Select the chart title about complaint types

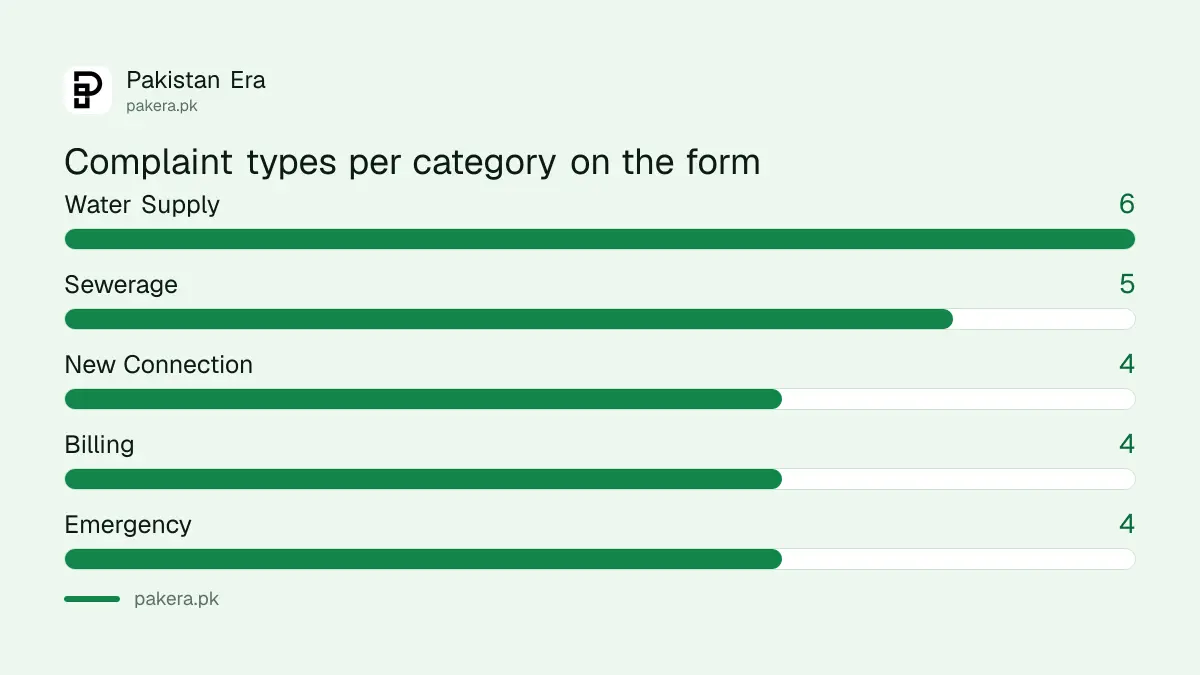tap(412, 162)
